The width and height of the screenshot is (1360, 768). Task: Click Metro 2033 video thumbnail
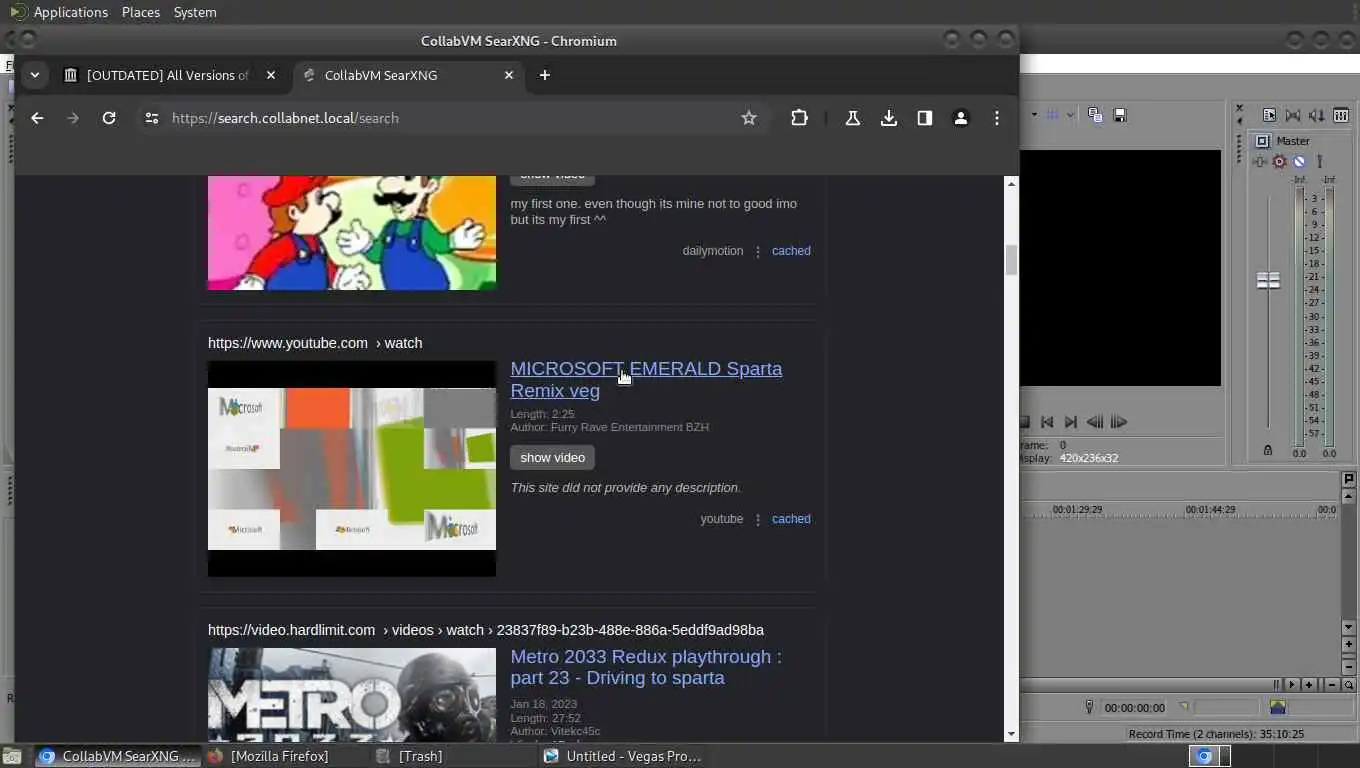pyautogui.click(x=352, y=695)
